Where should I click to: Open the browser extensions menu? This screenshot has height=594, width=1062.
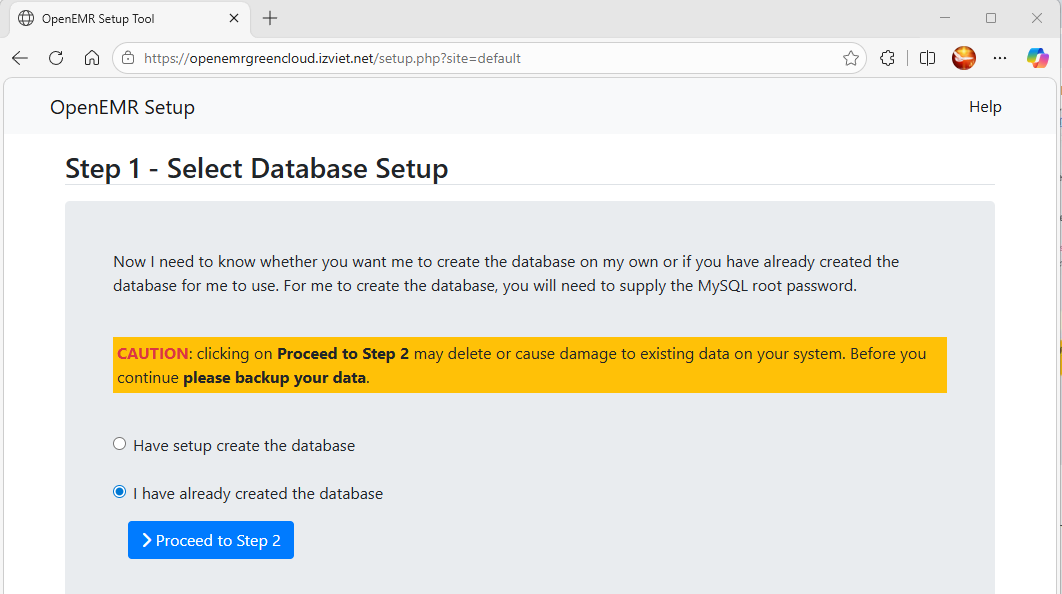pyautogui.click(x=887, y=58)
